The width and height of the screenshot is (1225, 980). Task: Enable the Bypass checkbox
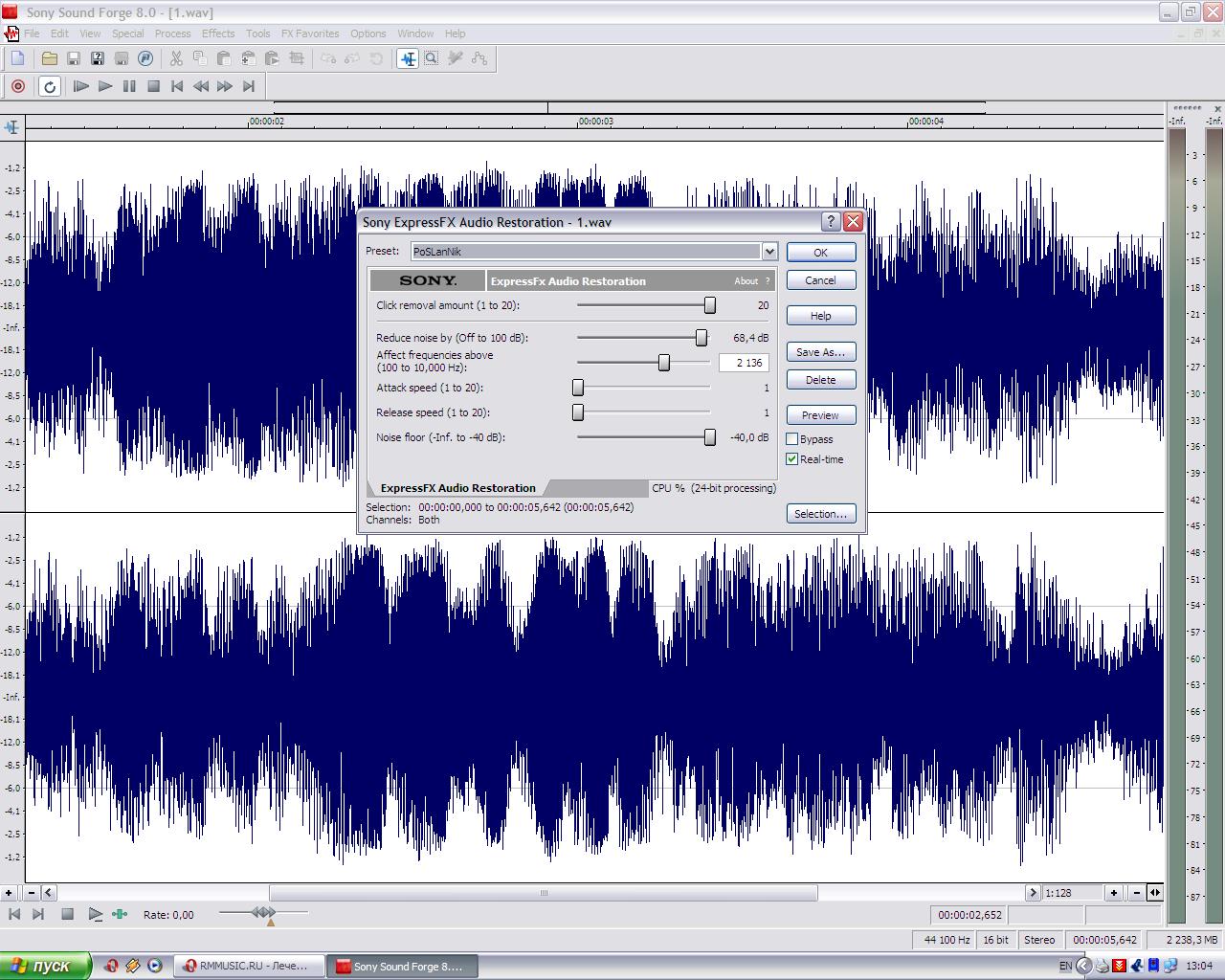[x=792, y=439]
